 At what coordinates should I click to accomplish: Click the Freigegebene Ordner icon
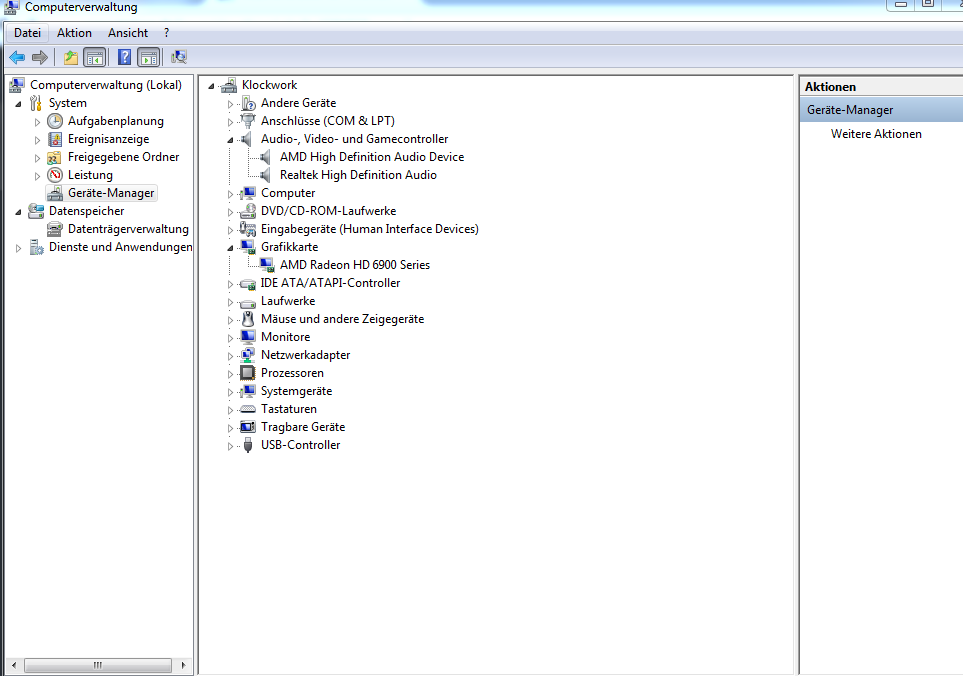click(55, 158)
